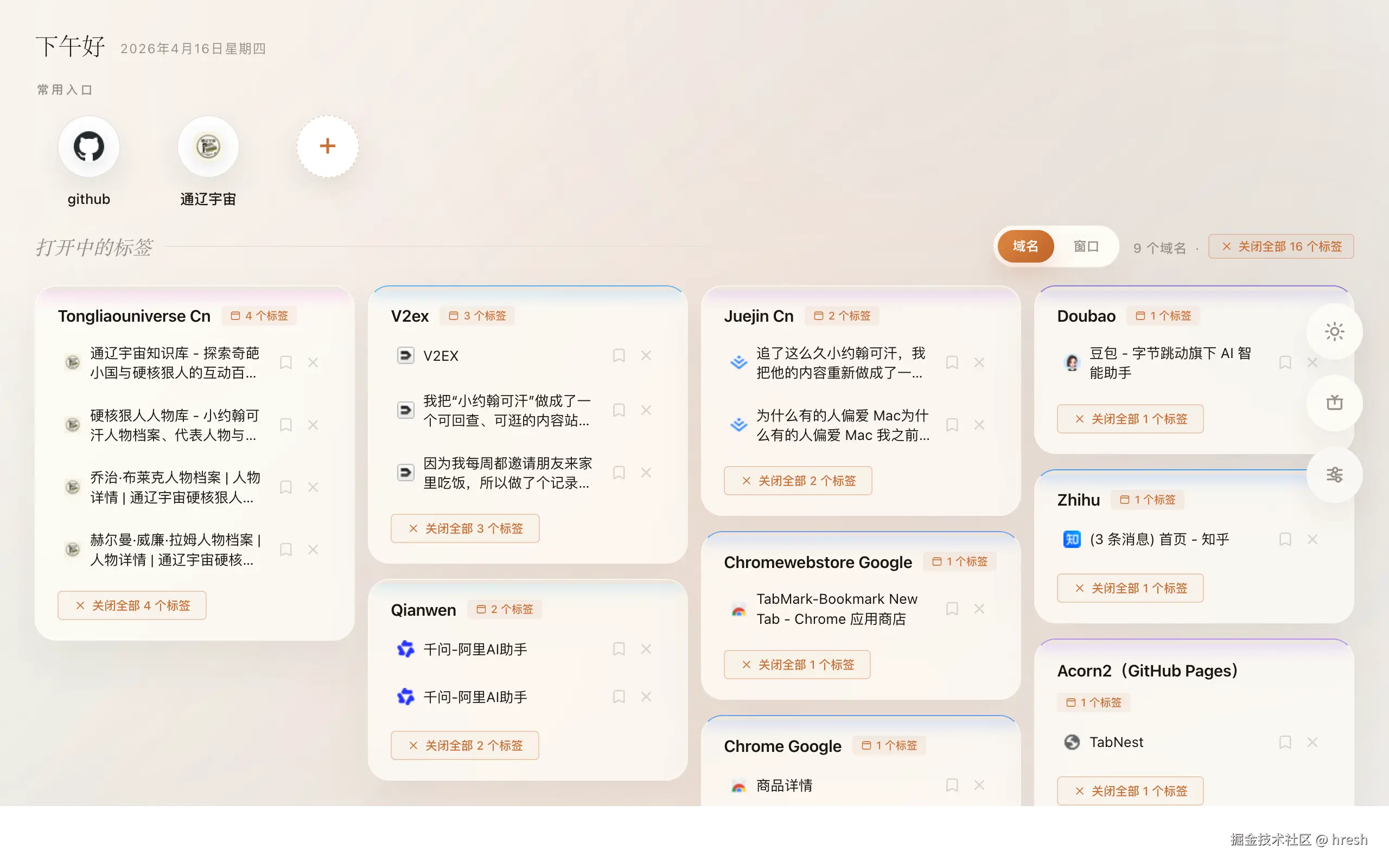Click the plus icon to add a shortcut
1389x868 pixels.
[x=327, y=146]
